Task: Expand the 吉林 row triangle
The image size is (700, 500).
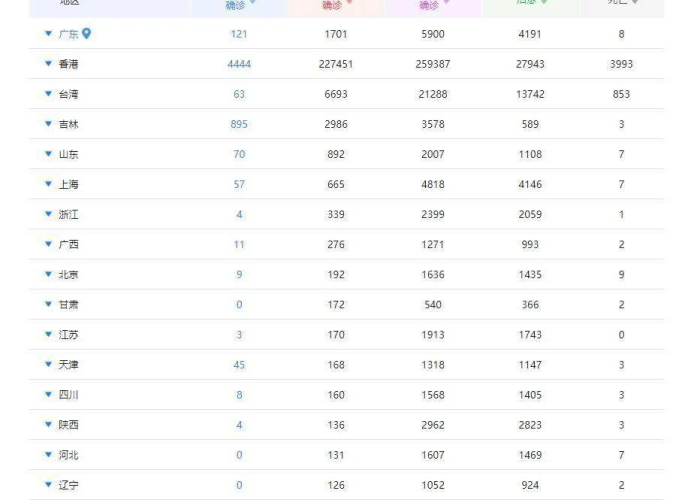Action: (x=48, y=123)
